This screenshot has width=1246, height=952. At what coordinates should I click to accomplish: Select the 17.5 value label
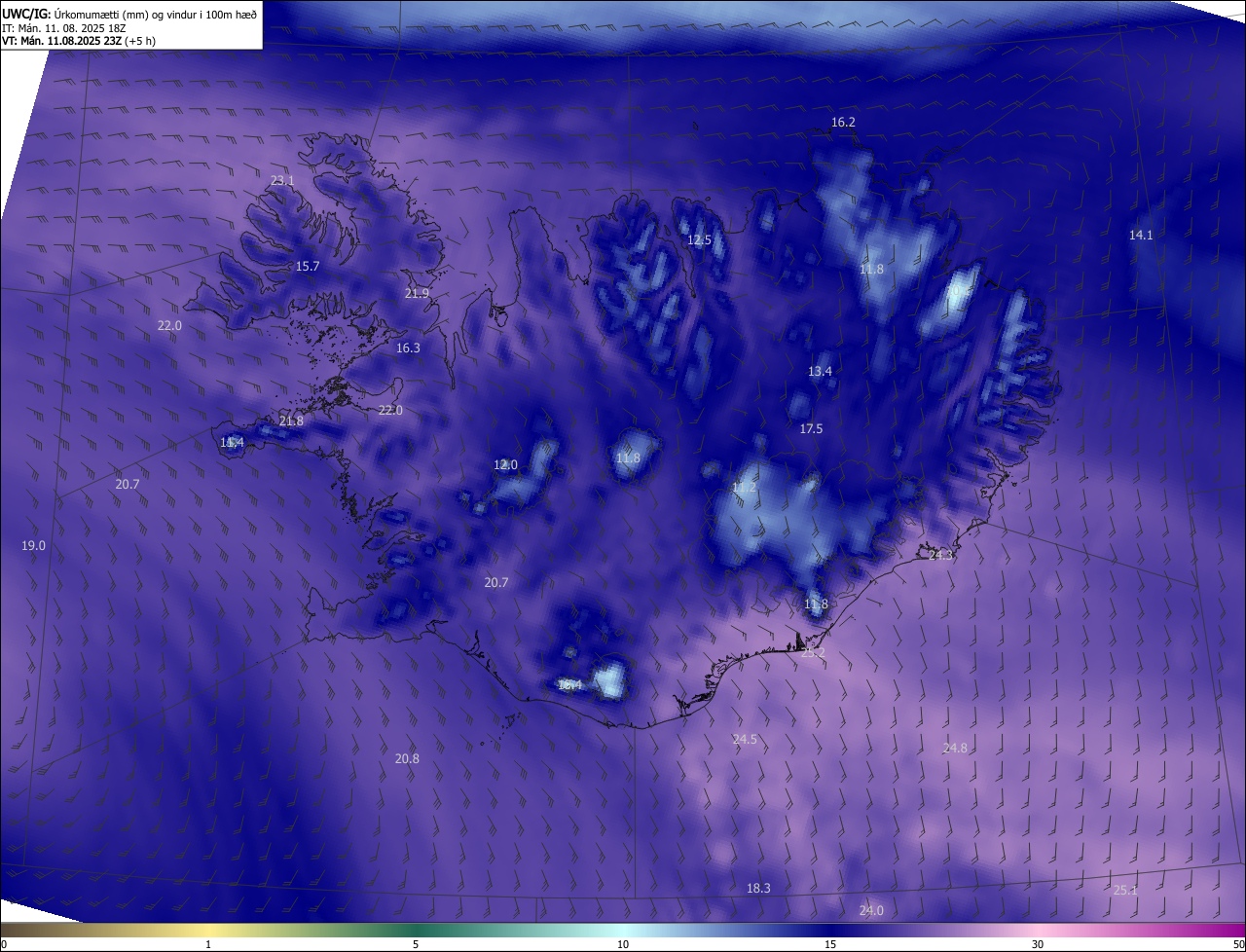pyautogui.click(x=811, y=429)
